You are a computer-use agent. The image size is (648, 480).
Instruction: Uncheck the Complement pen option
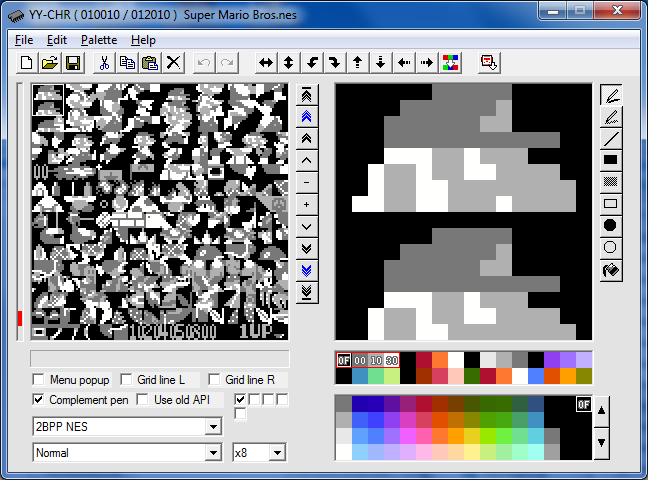point(39,400)
